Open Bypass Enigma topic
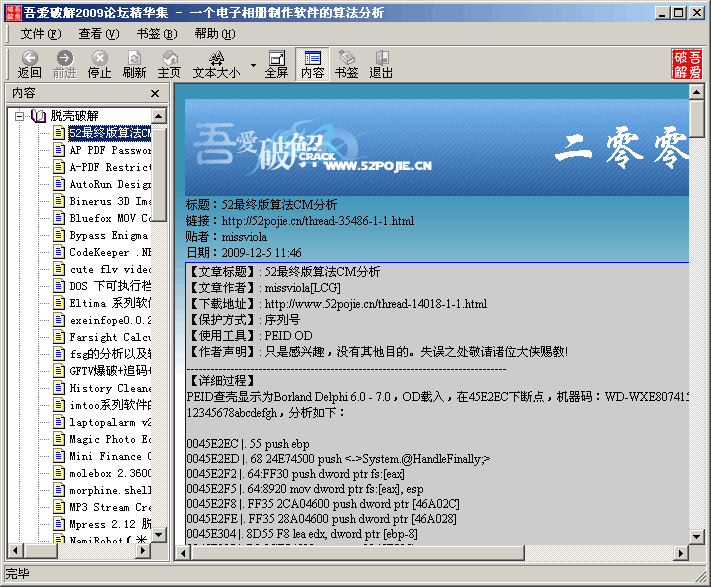Image resolution: width=711 pixels, height=587 pixels. (x=108, y=235)
